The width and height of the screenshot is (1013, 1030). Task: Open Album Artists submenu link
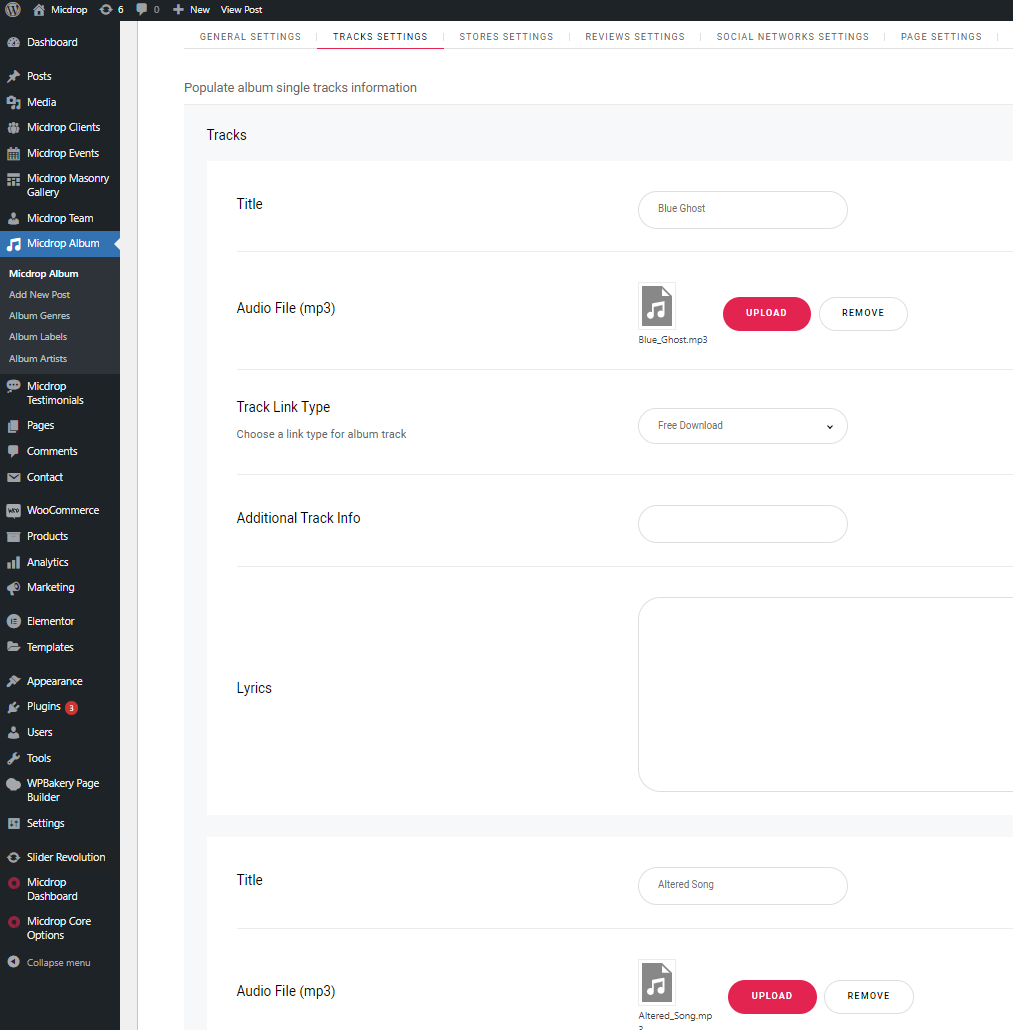point(38,359)
